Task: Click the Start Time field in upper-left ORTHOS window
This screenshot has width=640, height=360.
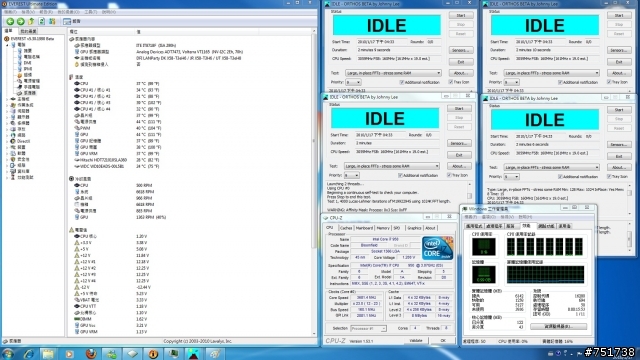Action: click(x=382, y=42)
